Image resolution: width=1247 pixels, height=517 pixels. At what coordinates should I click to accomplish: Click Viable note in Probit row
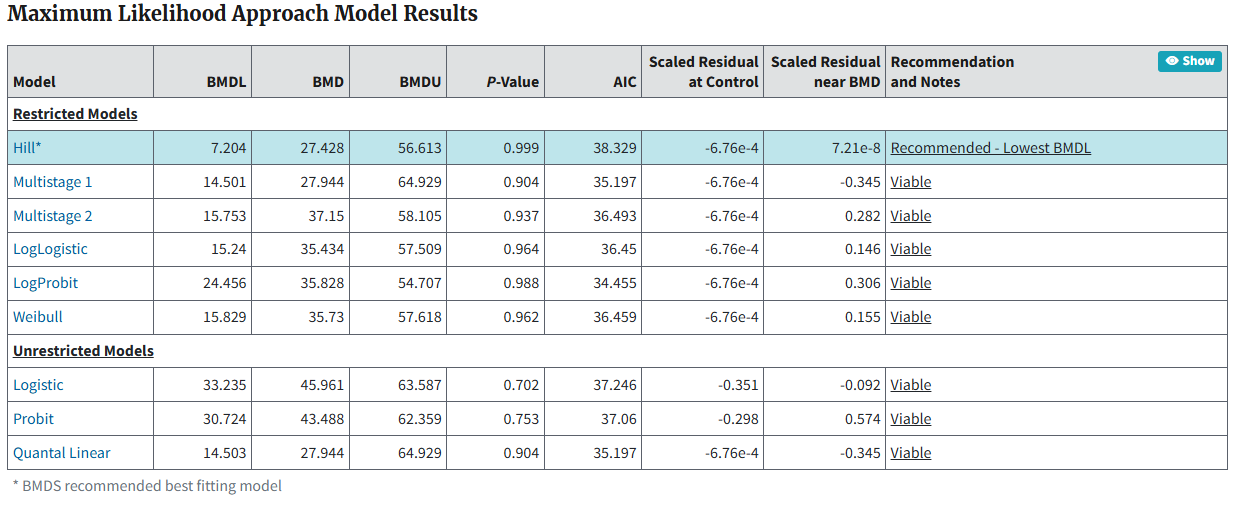pos(910,419)
